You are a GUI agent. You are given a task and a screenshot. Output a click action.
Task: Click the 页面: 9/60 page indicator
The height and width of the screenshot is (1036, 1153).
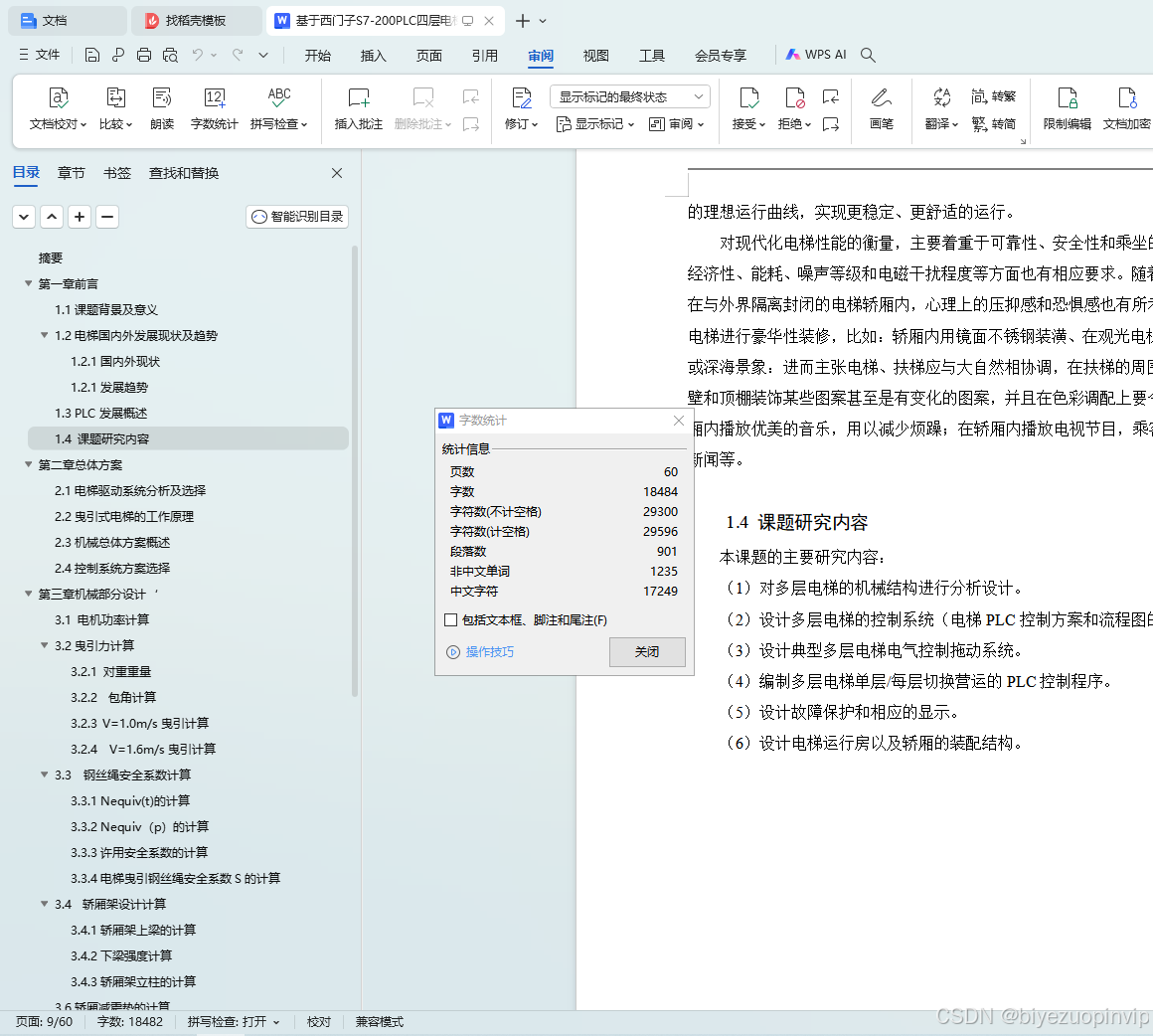coord(44,1022)
